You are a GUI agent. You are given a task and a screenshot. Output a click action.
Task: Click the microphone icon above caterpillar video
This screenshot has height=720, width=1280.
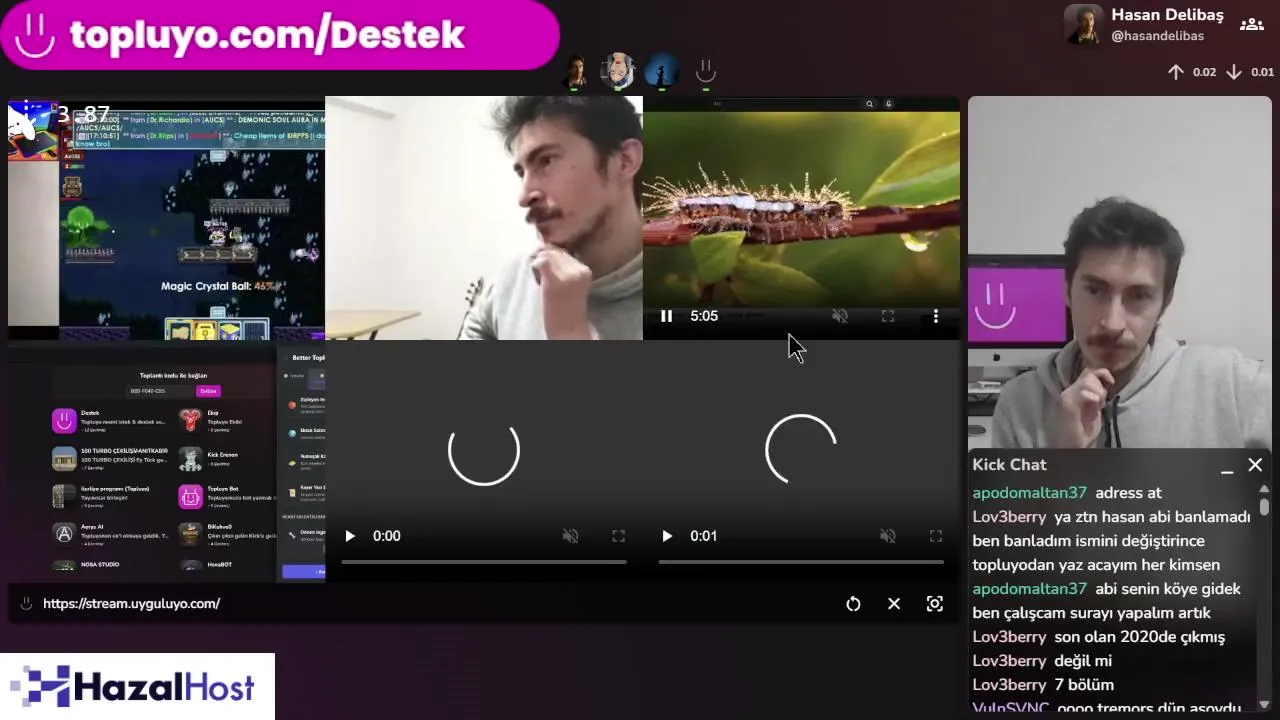[x=889, y=104]
